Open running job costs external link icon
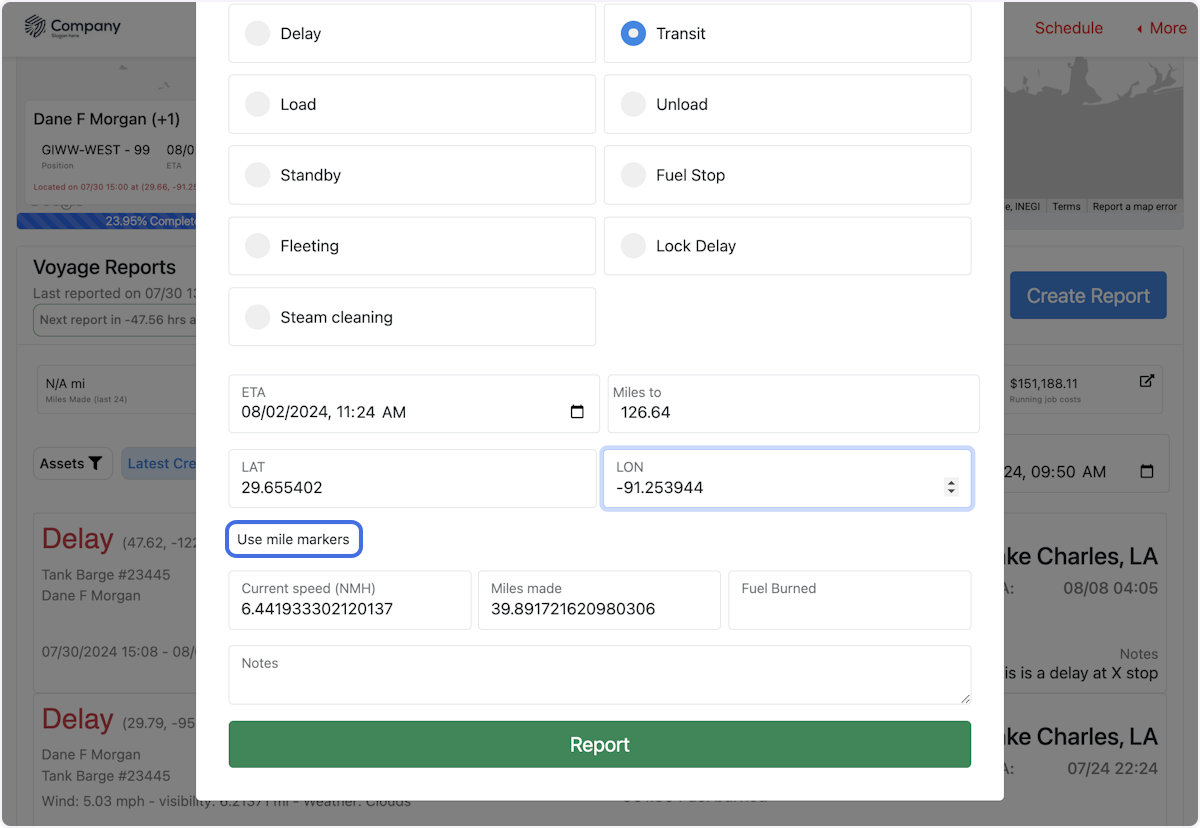The image size is (1200, 828). coord(1147,381)
